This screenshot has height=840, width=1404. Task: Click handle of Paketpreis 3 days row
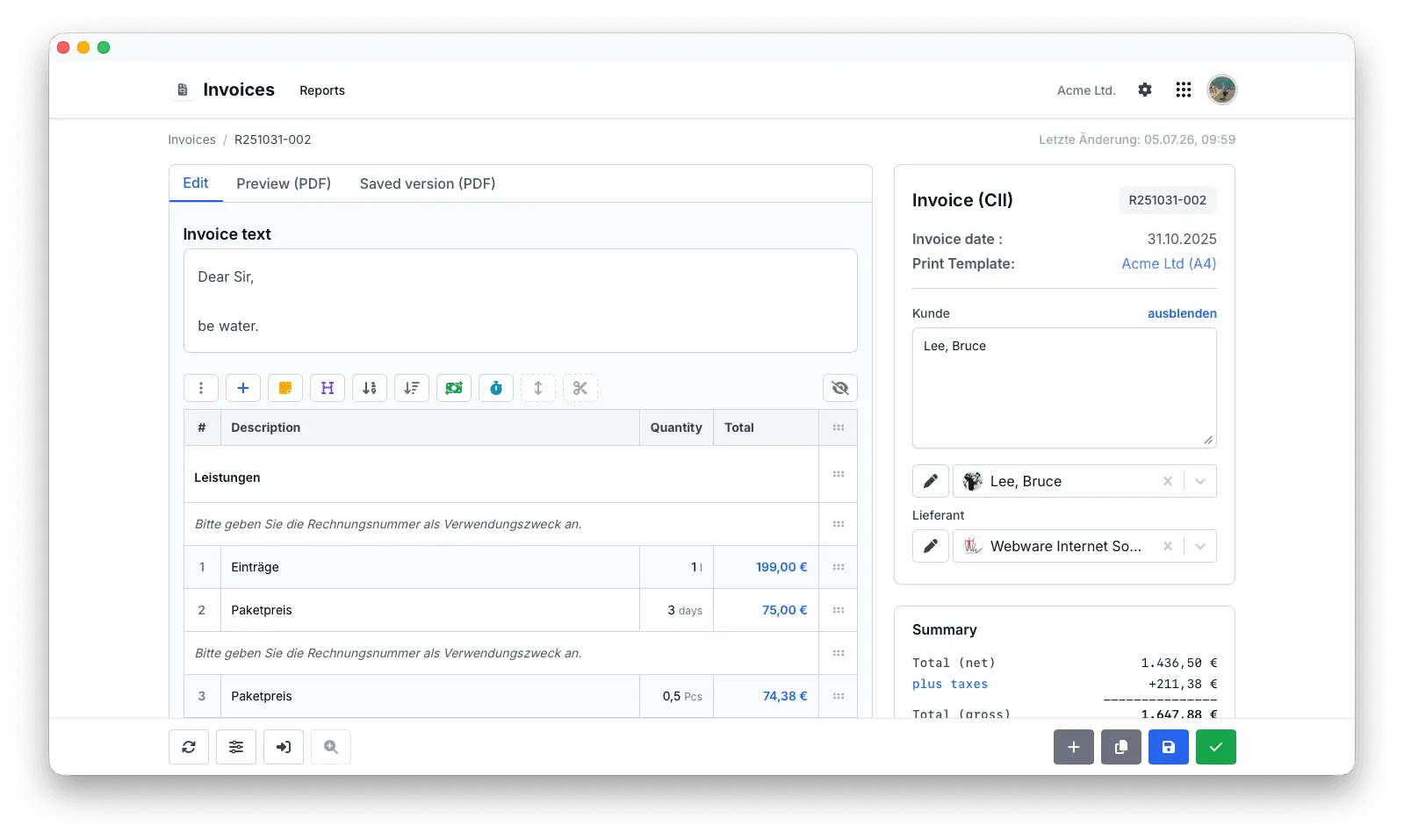[839, 610]
